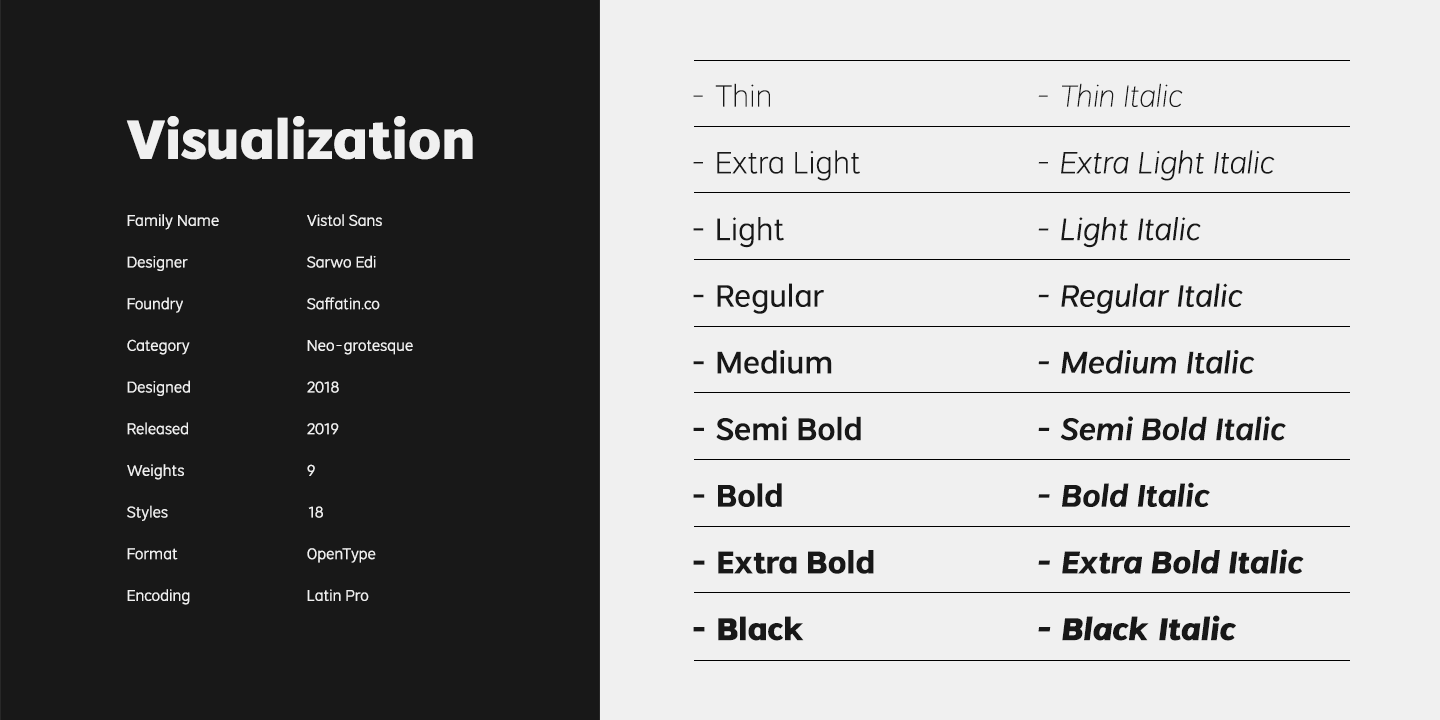Screen dimensions: 1440x720
Task: Select the Vistol Sans family name
Action: pyautogui.click(x=344, y=221)
